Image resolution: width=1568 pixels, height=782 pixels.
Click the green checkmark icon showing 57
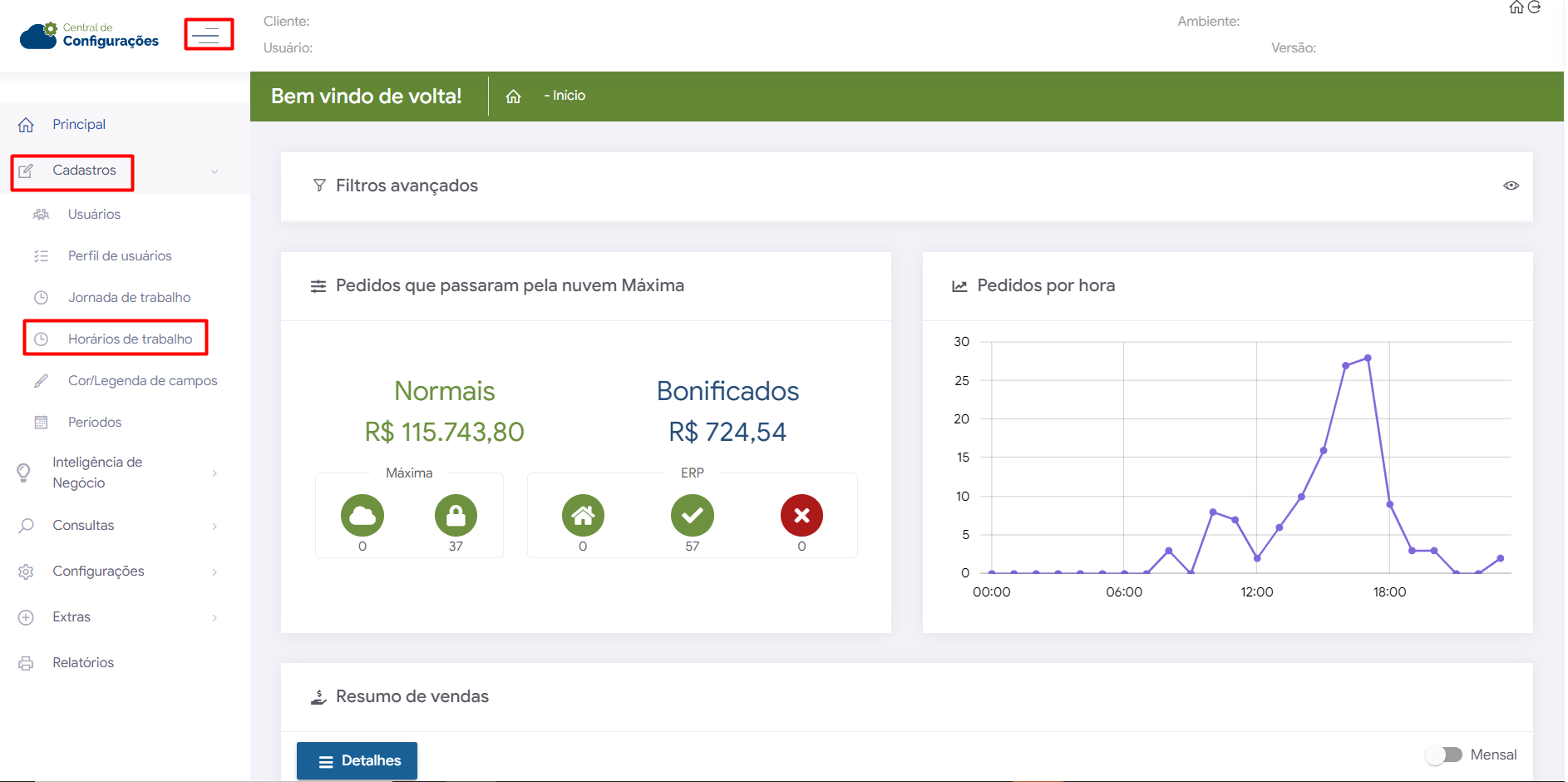pos(693,516)
